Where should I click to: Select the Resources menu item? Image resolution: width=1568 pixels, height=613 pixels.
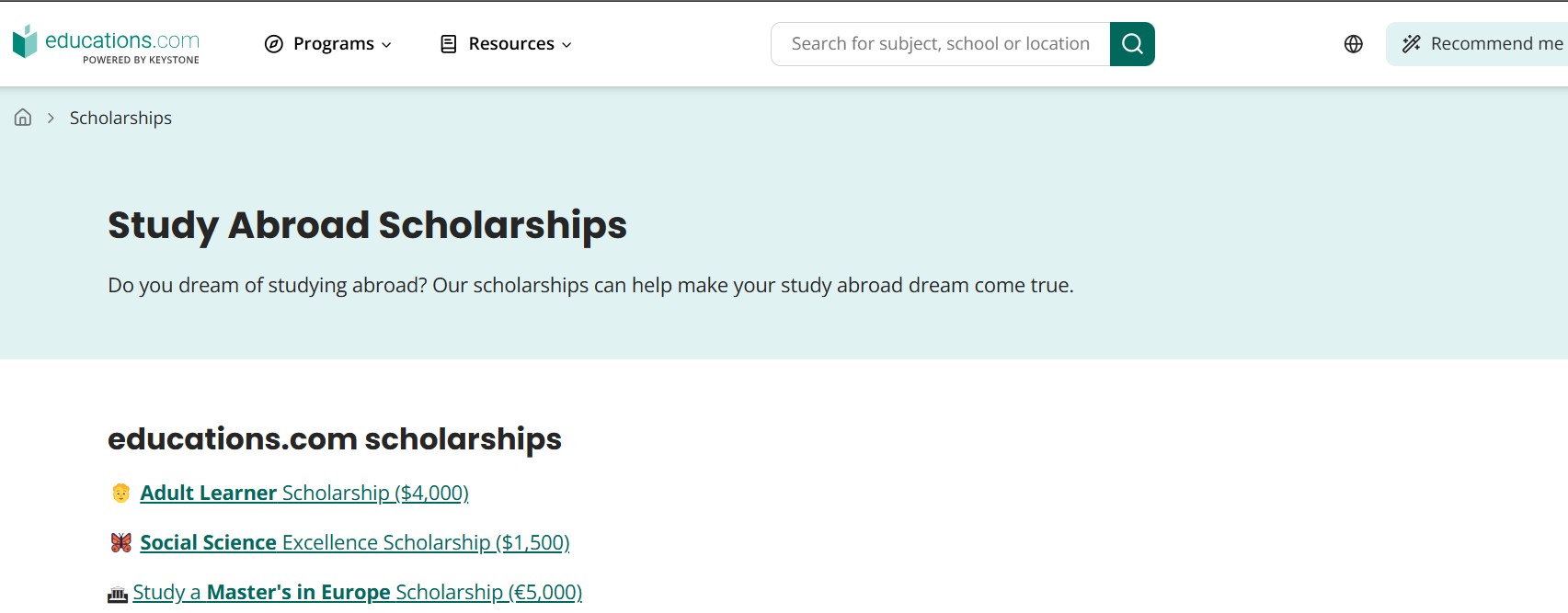pyautogui.click(x=510, y=43)
